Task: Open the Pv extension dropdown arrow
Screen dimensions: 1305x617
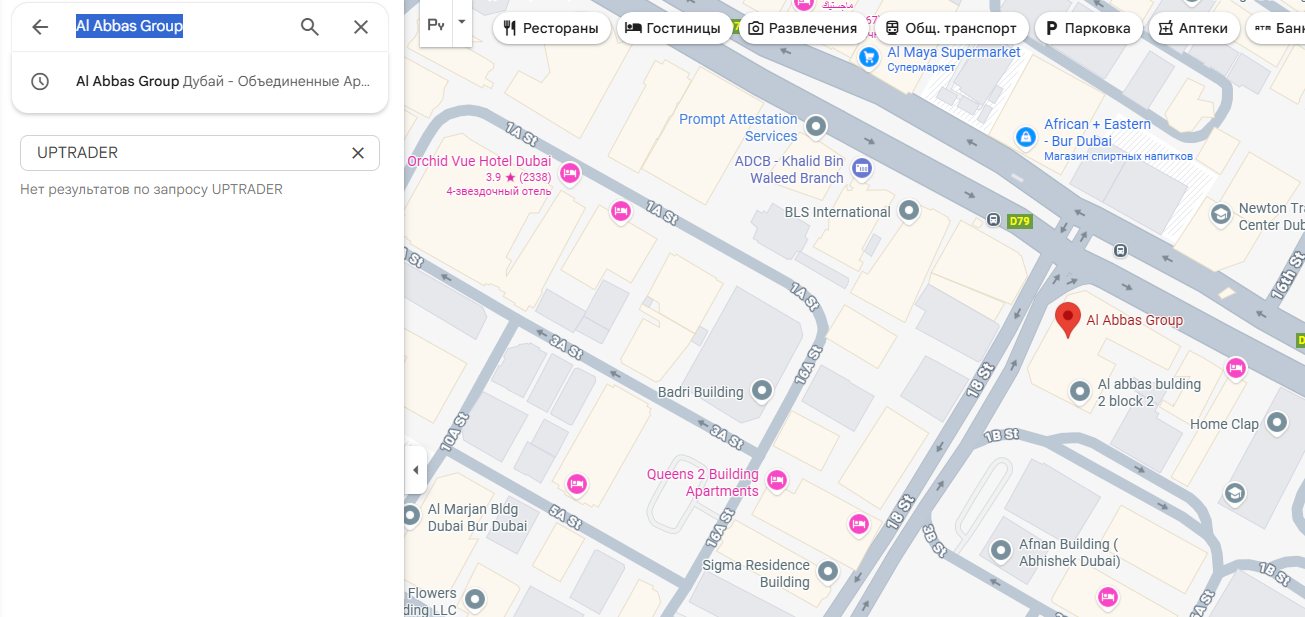Action: 461,21
